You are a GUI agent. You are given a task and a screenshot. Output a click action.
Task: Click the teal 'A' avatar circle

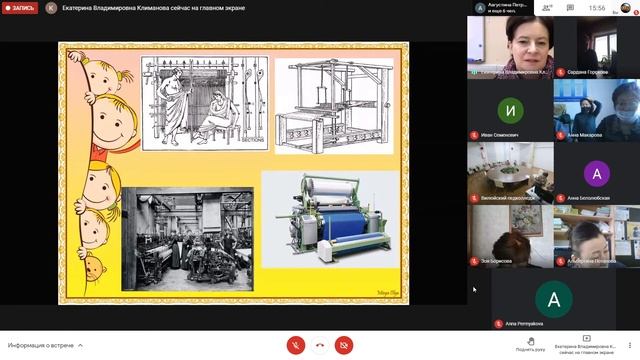coord(554,299)
